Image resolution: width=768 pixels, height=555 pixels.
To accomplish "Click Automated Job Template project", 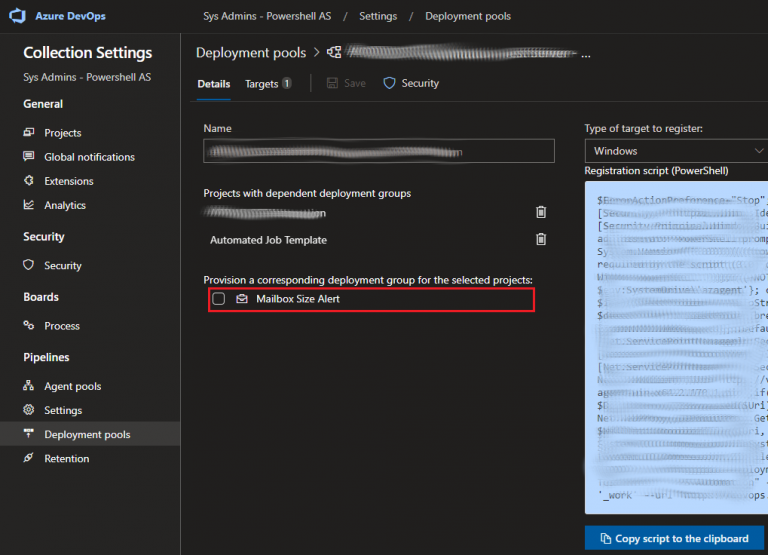I will tap(268, 240).
